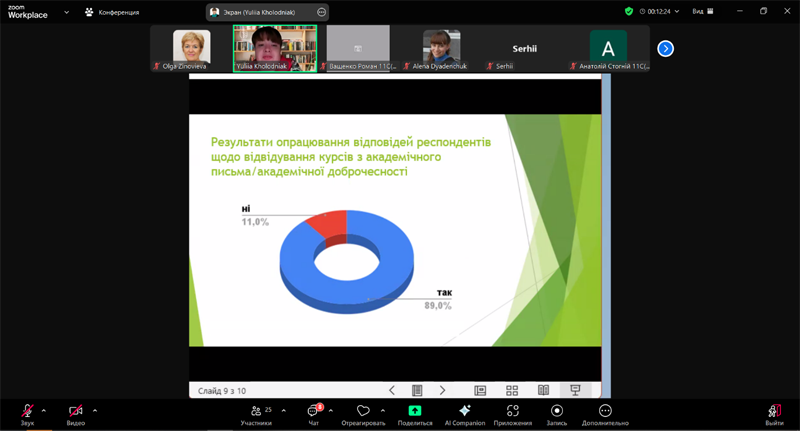Expand video options arrow next to Видео
Viewport: 800px width, 431px height.
(95, 411)
